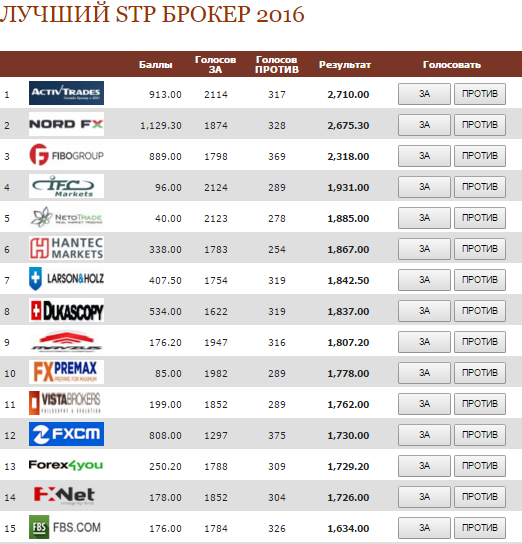Viewport: 522px width, 544px height.
Task: Vote ПРОТИВ for Larson&Holz
Action: (x=480, y=280)
